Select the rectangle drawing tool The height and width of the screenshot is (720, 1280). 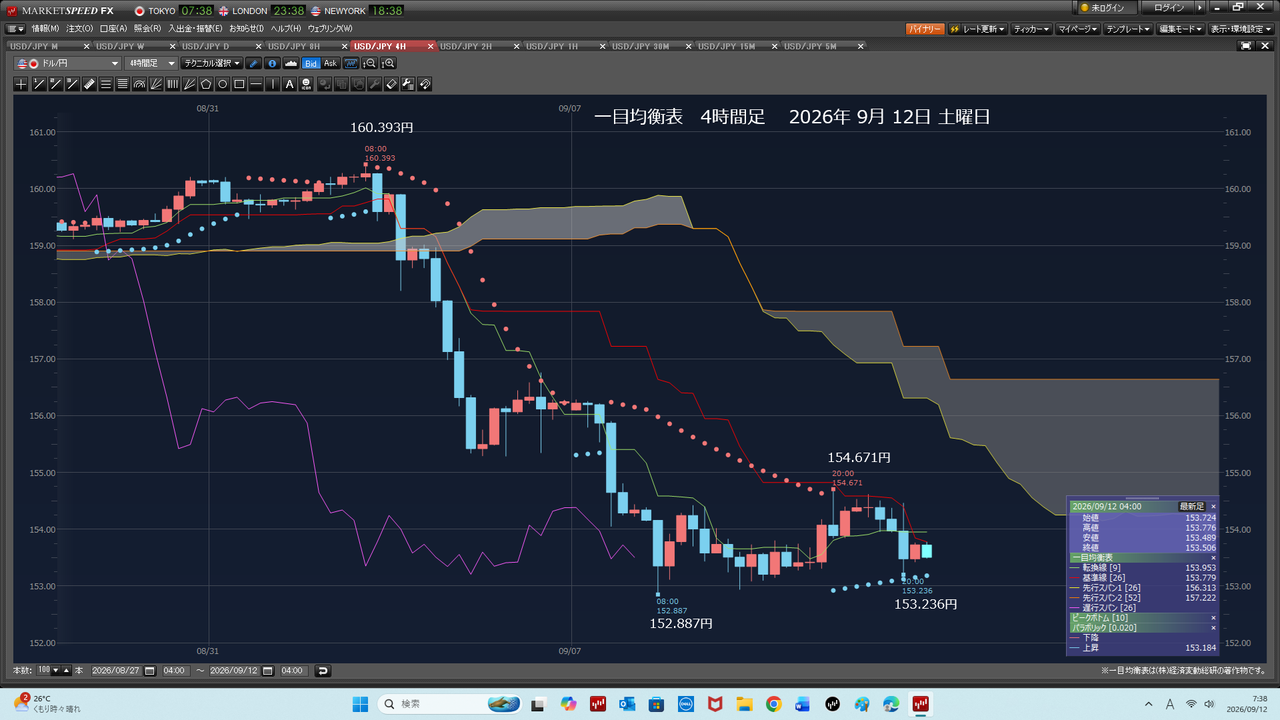pyautogui.click(x=239, y=84)
